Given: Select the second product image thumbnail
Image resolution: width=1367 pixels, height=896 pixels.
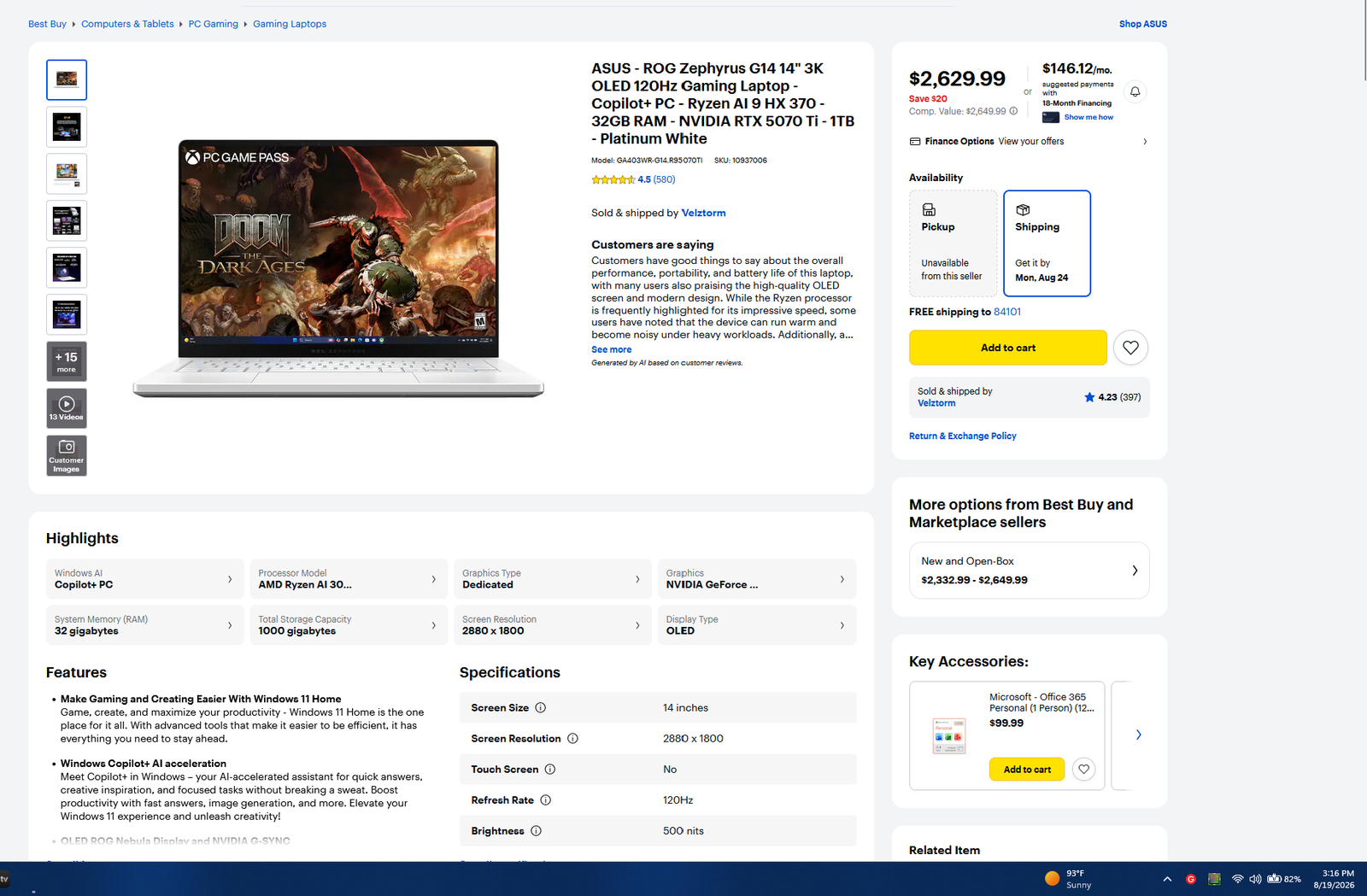Looking at the screenshot, I should tap(67, 126).
